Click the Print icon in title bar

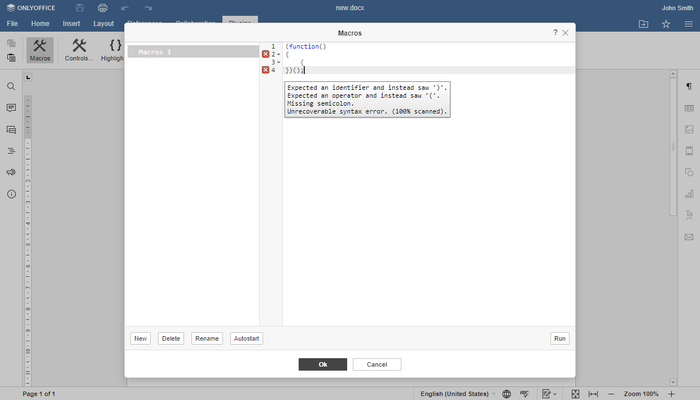103,8
